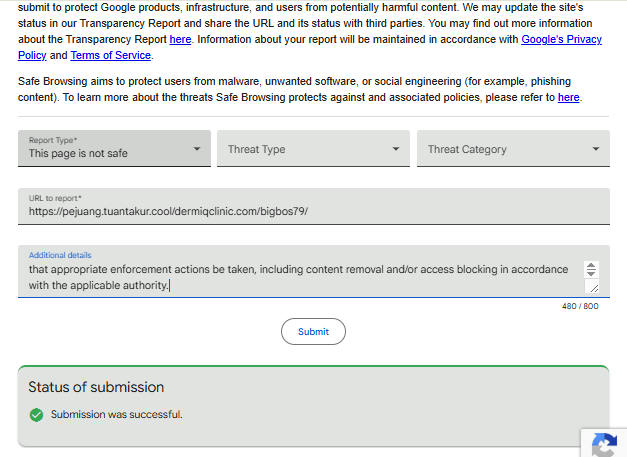627x457 pixels.
Task: Click the Submit button
Action: pyautogui.click(x=314, y=331)
